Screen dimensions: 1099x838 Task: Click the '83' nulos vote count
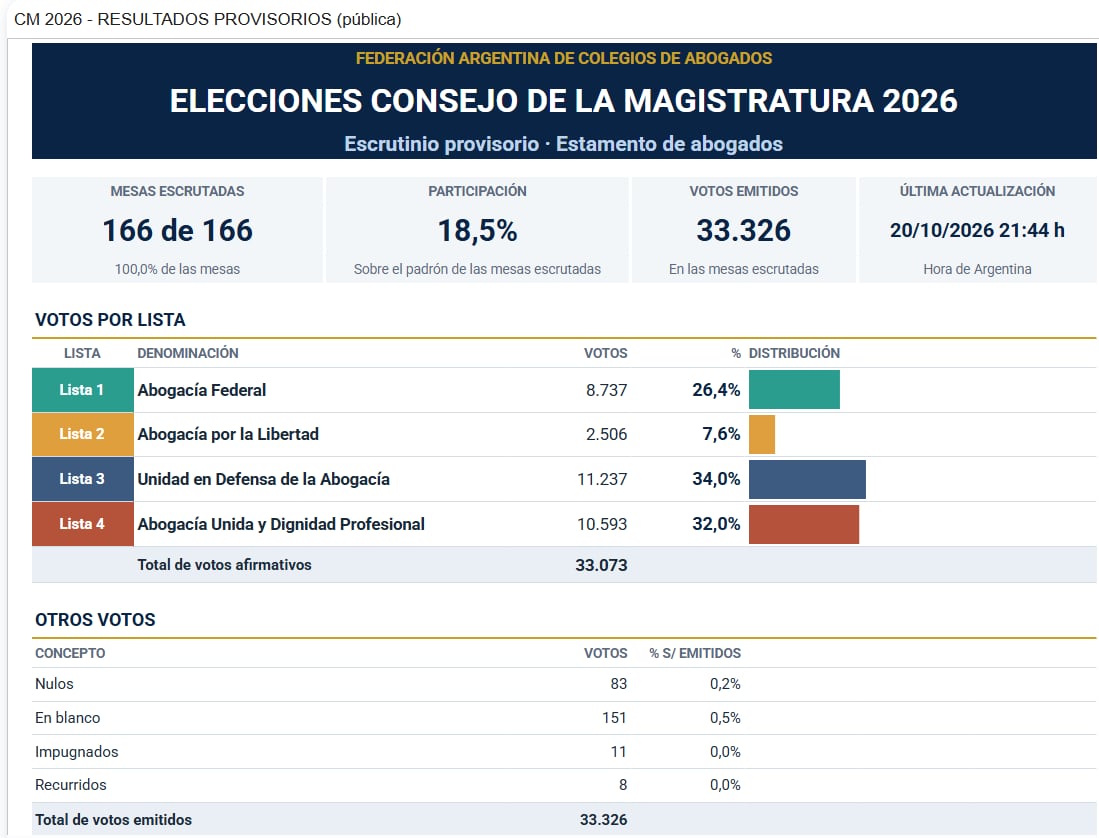click(x=619, y=684)
